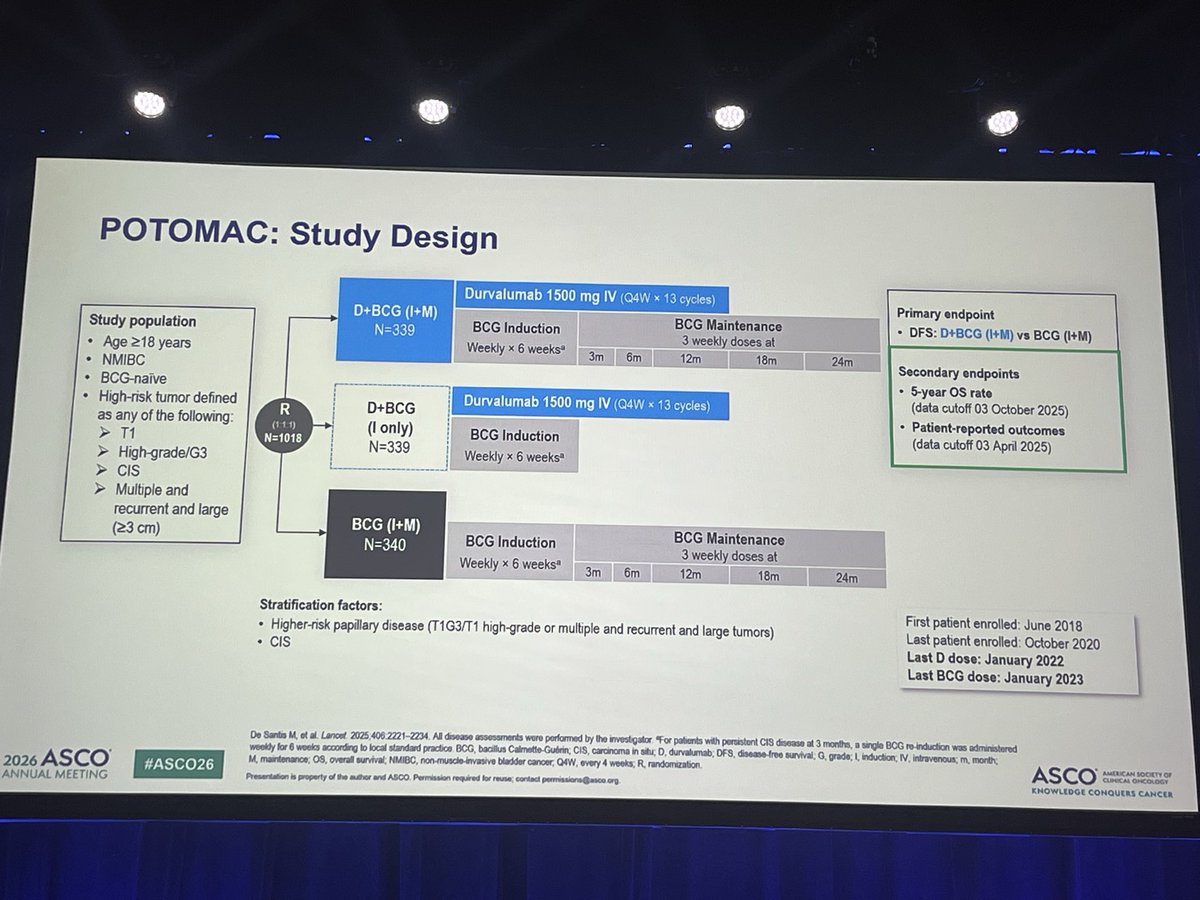Click the "24m" cell in BCG (I+M) control arm
Viewport: 1200px width, 900px height.
(846, 577)
